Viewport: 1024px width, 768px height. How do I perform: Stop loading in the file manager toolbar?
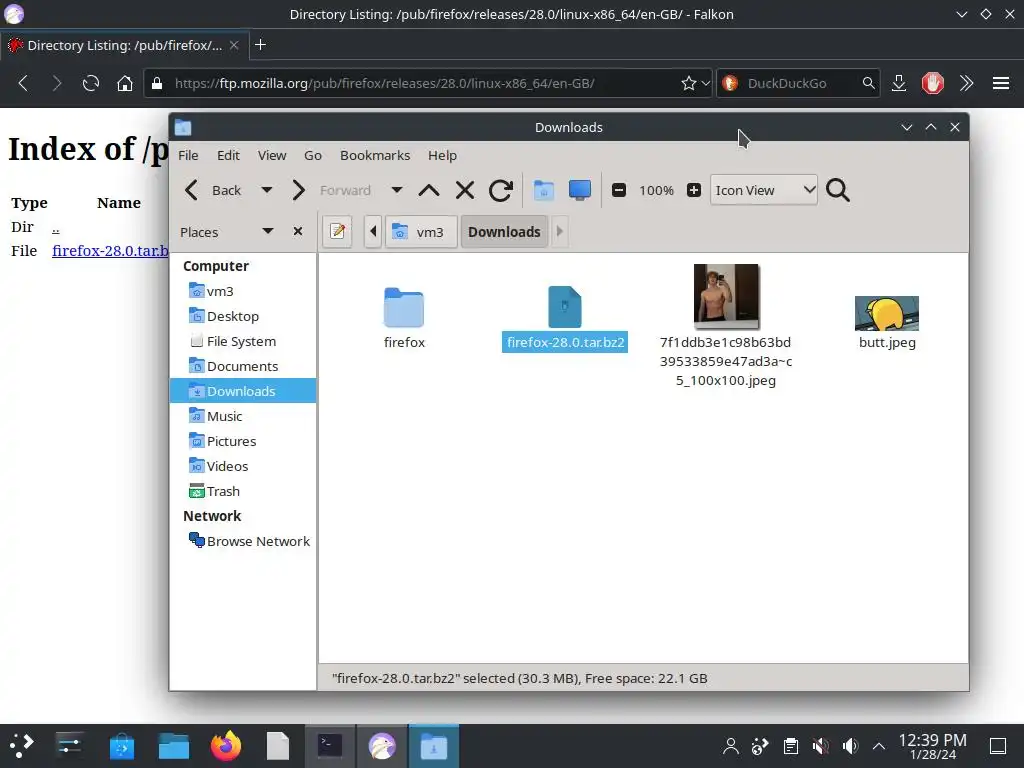[x=464, y=190]
